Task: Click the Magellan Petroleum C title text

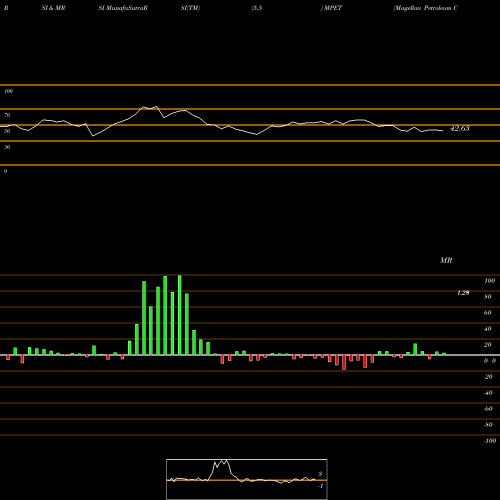Action: (426, 8)
